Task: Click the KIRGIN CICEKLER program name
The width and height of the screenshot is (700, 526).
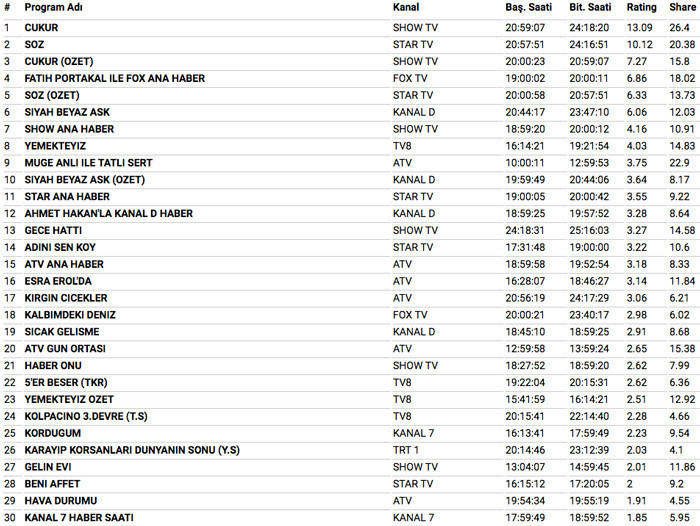Action: (x=65, y=298)
